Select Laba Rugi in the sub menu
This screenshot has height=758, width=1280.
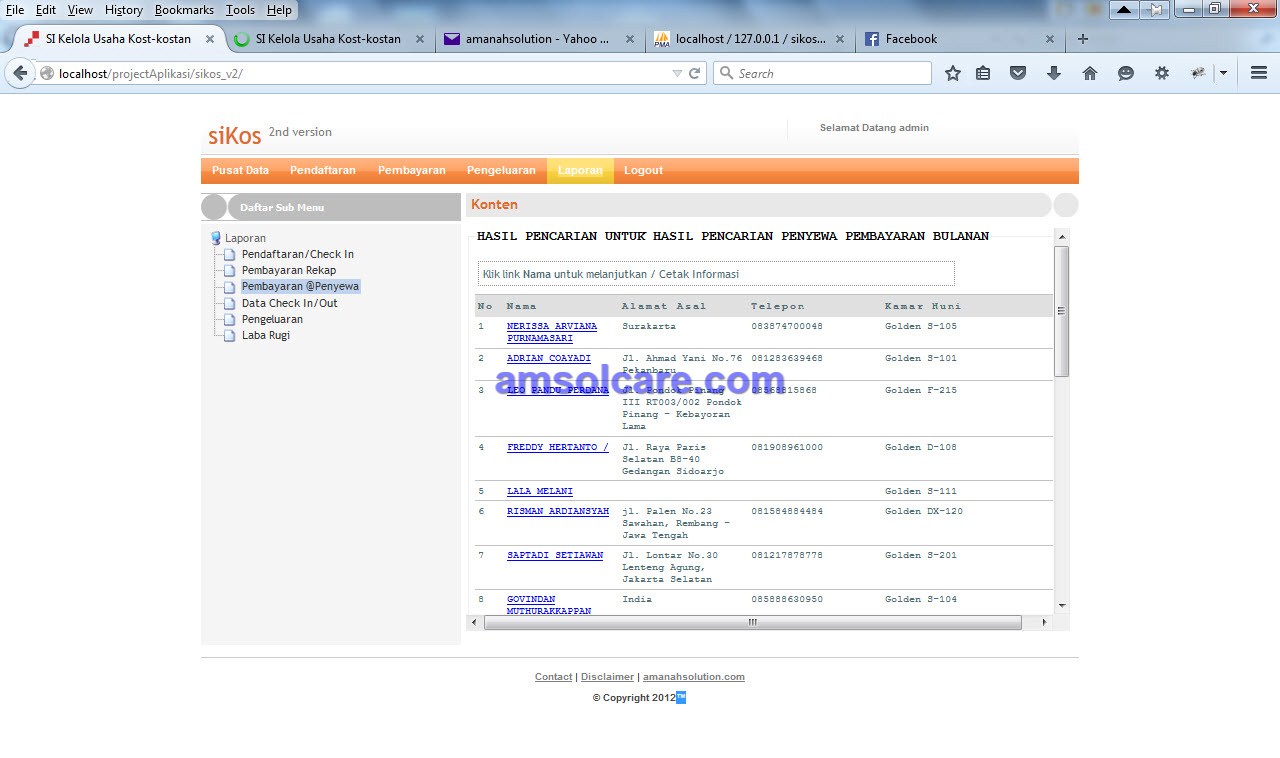[266, 335]
